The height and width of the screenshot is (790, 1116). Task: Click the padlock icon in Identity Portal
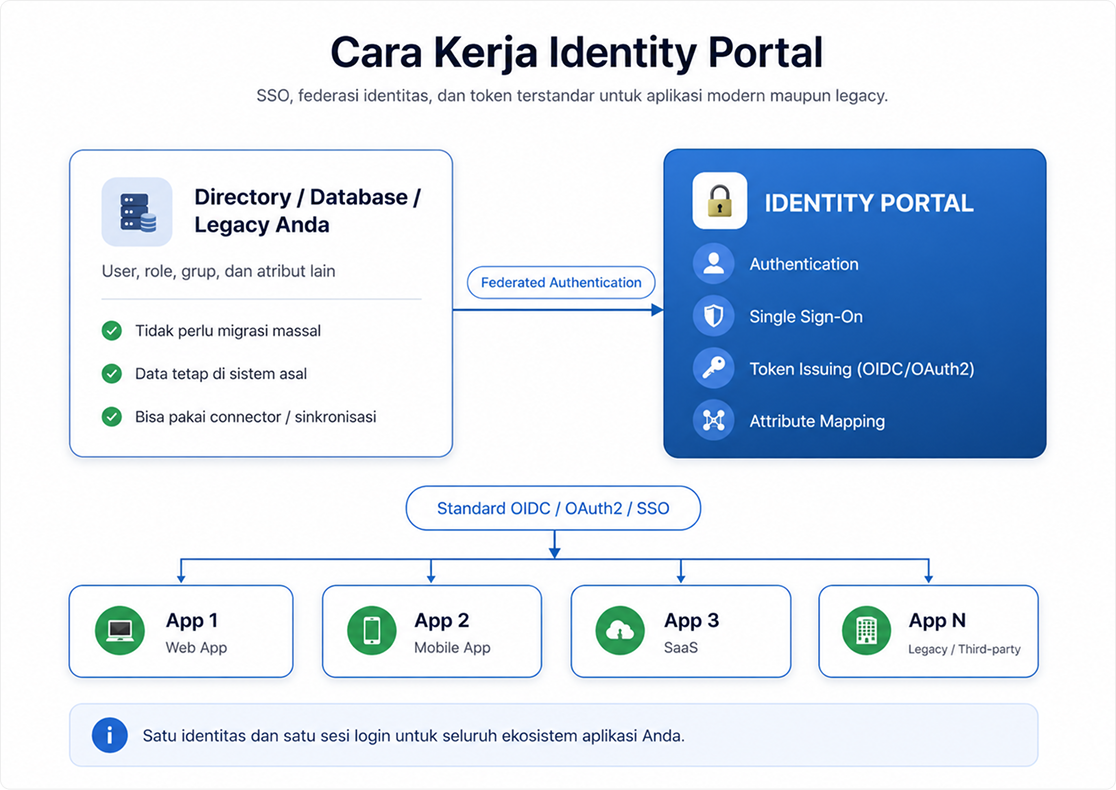tap(720, 201)
